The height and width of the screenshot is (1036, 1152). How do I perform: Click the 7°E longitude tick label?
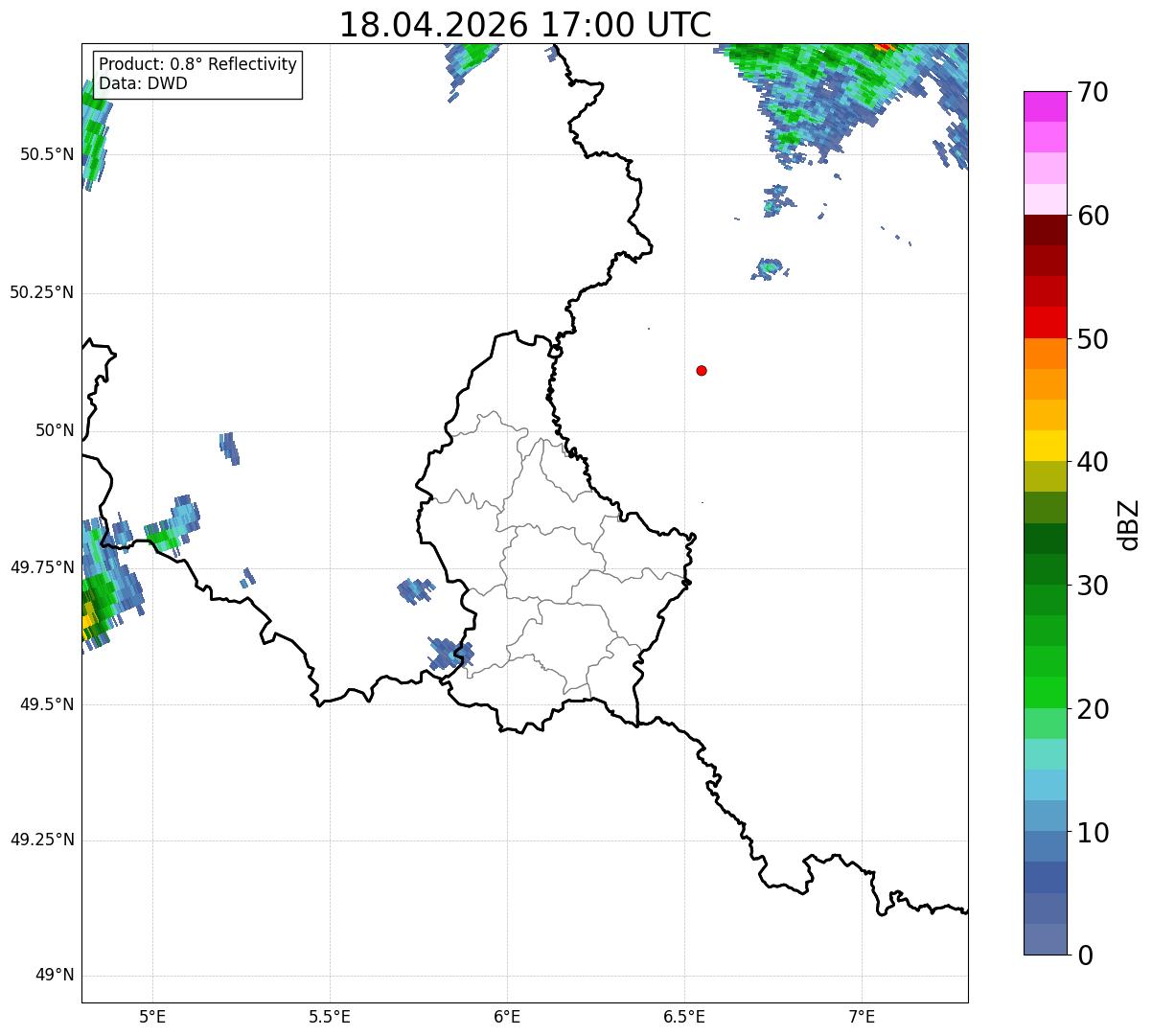tap(862, 1016)
